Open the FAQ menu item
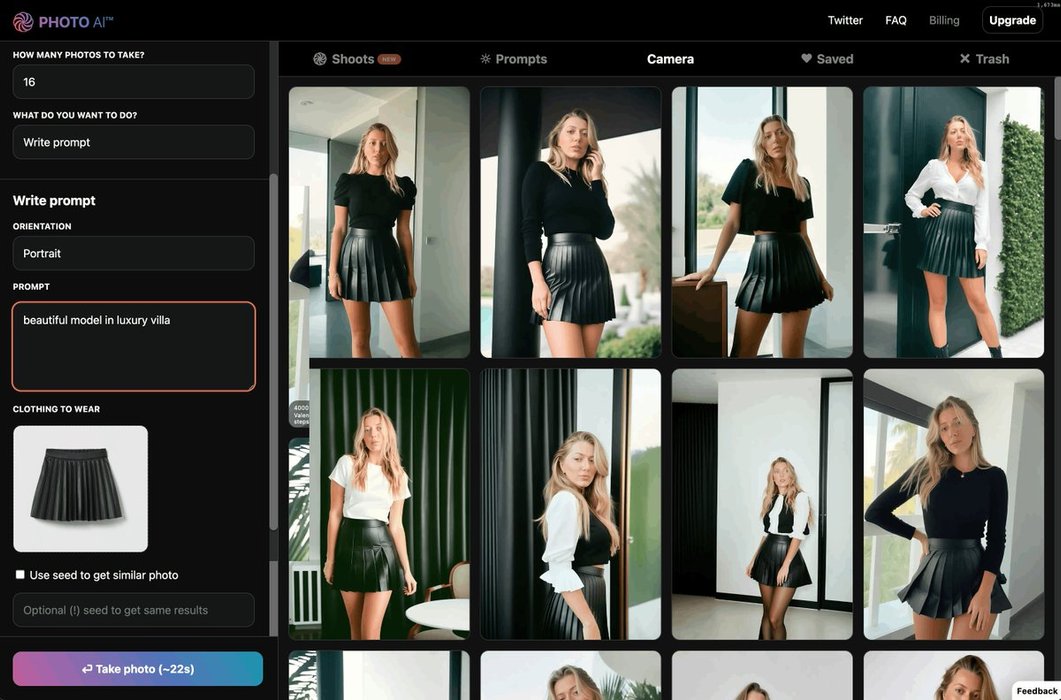 point(896,20)
